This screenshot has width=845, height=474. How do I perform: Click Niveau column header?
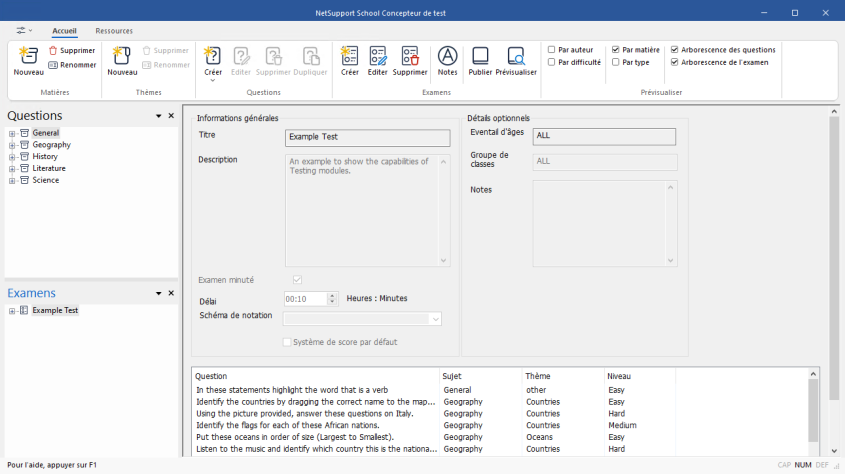coord(640,376)
